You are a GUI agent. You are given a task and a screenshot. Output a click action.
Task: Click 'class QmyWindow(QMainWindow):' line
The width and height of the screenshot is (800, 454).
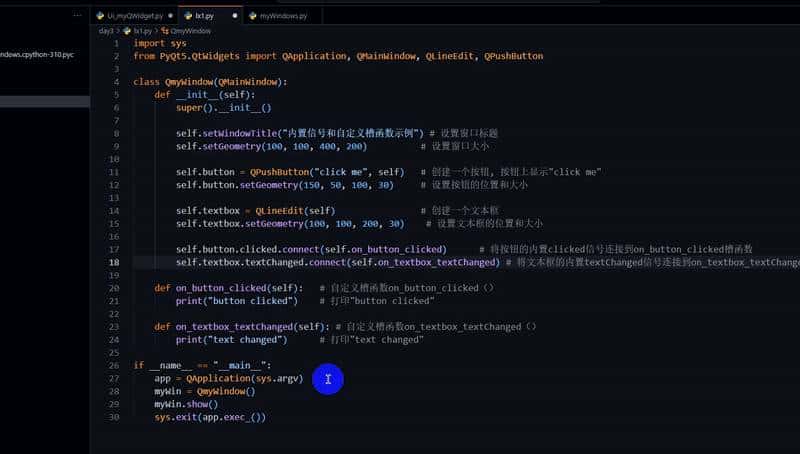[210, 82]
